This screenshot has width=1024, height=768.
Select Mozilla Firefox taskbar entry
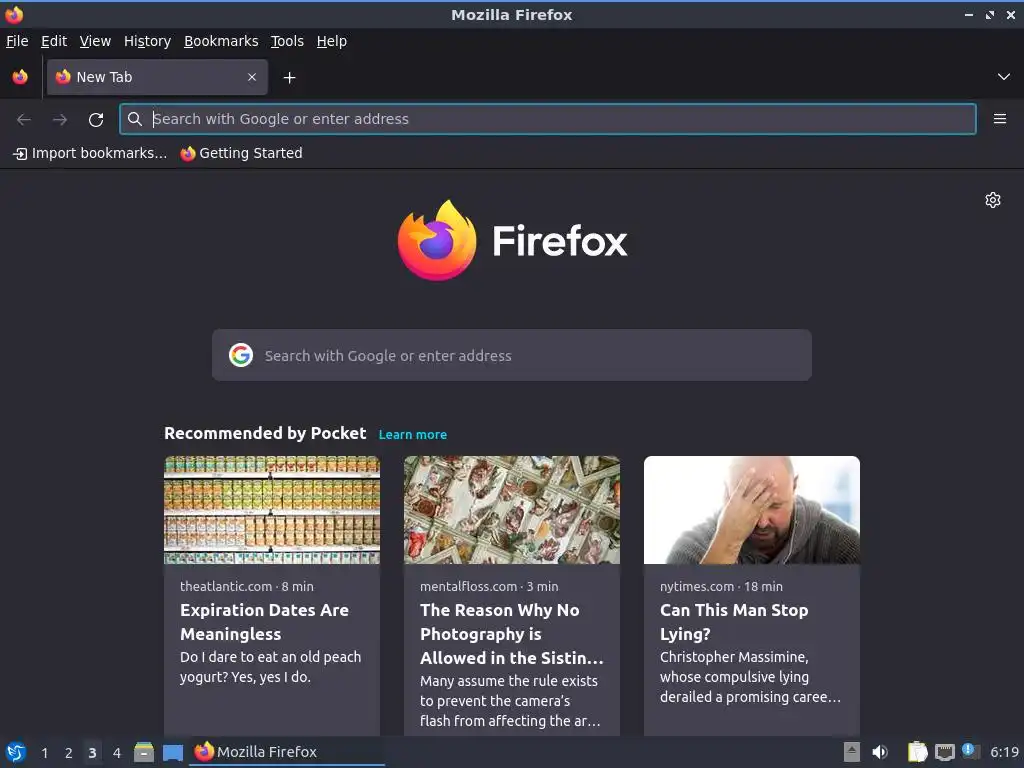tap(287, 752)
